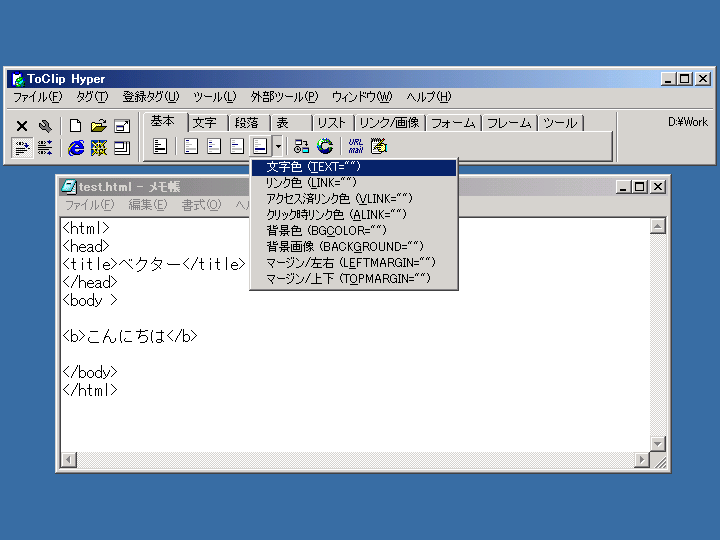Open the ウィンドウ(W) menu
This screenshot has width=720, height=540.
(362, 97)
